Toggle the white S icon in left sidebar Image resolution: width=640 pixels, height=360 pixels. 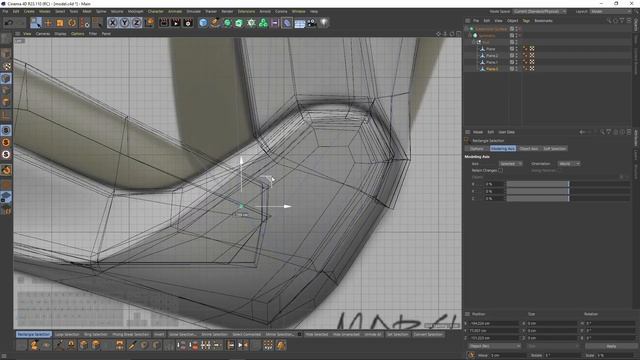pos(6,154)
